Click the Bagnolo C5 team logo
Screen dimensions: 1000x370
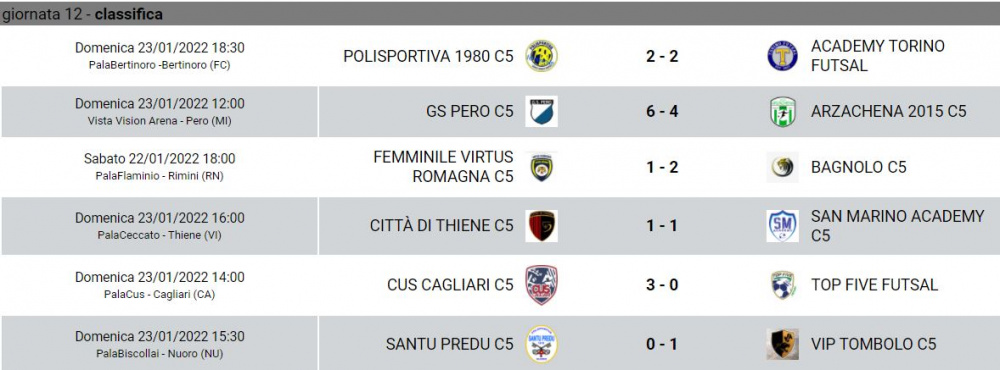tap(782, 167)
